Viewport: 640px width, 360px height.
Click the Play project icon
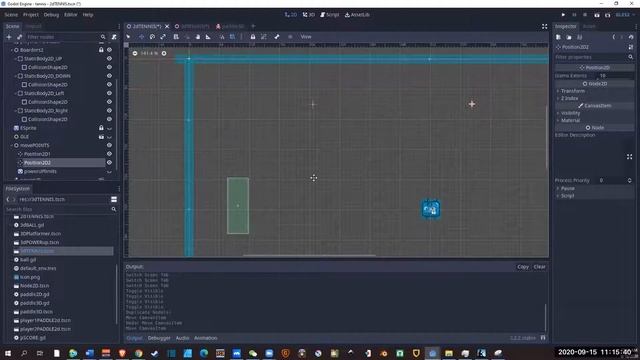point(563,15)
